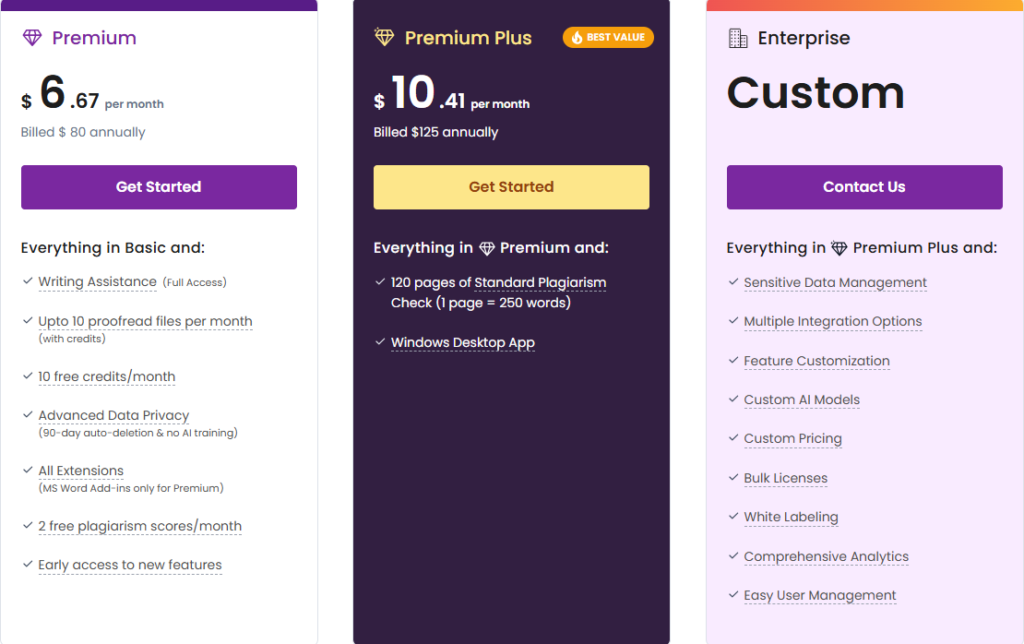Click the Standard Plagiarism Check link
This screenshot has height=644, width=1024.
click(540, 282)
